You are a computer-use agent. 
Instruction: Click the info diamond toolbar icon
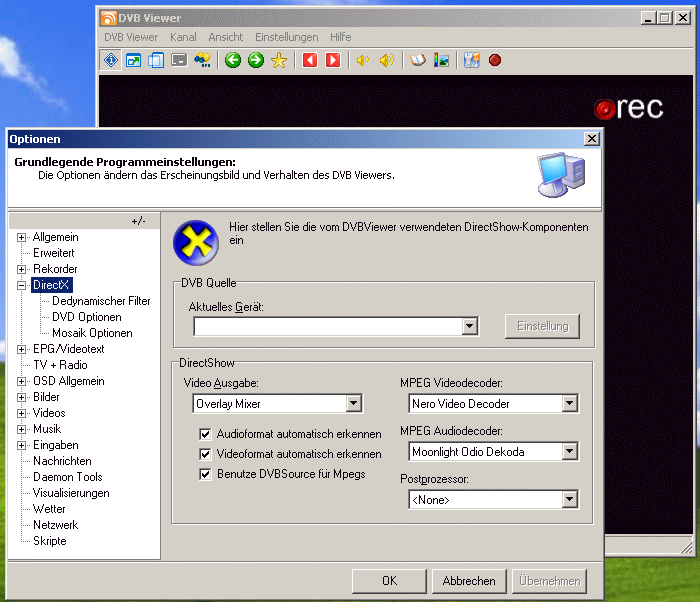click(x=111, y=60)
